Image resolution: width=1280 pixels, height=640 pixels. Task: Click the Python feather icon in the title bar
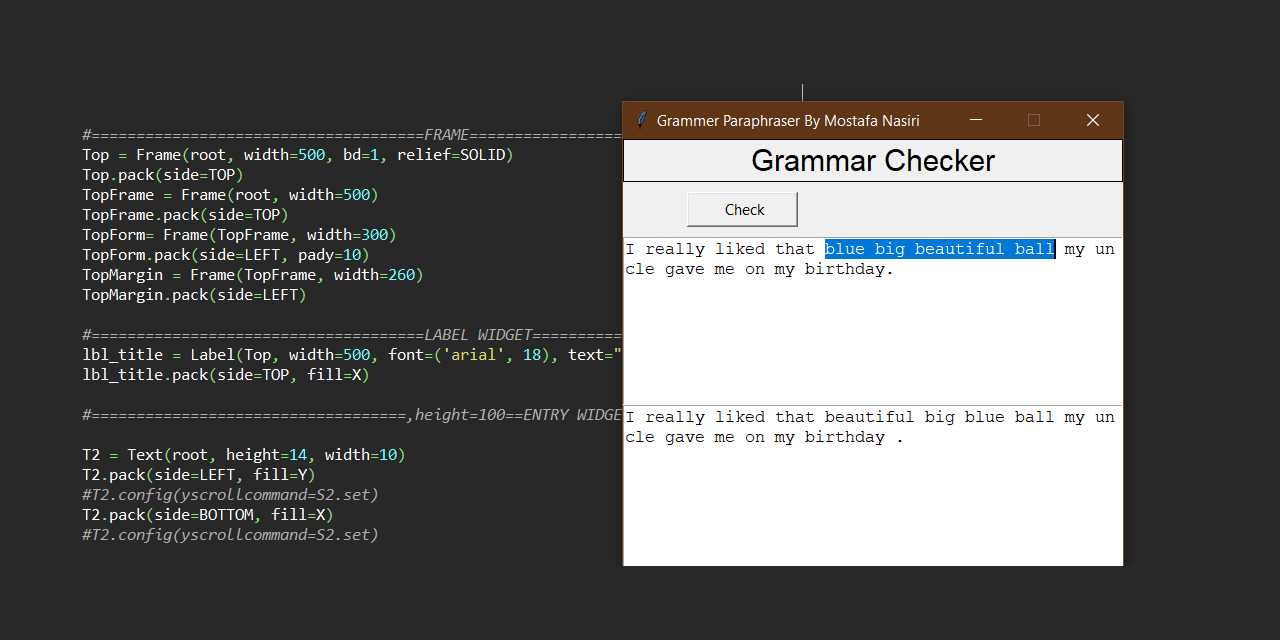pyautogui.click(x=641, y=120)
